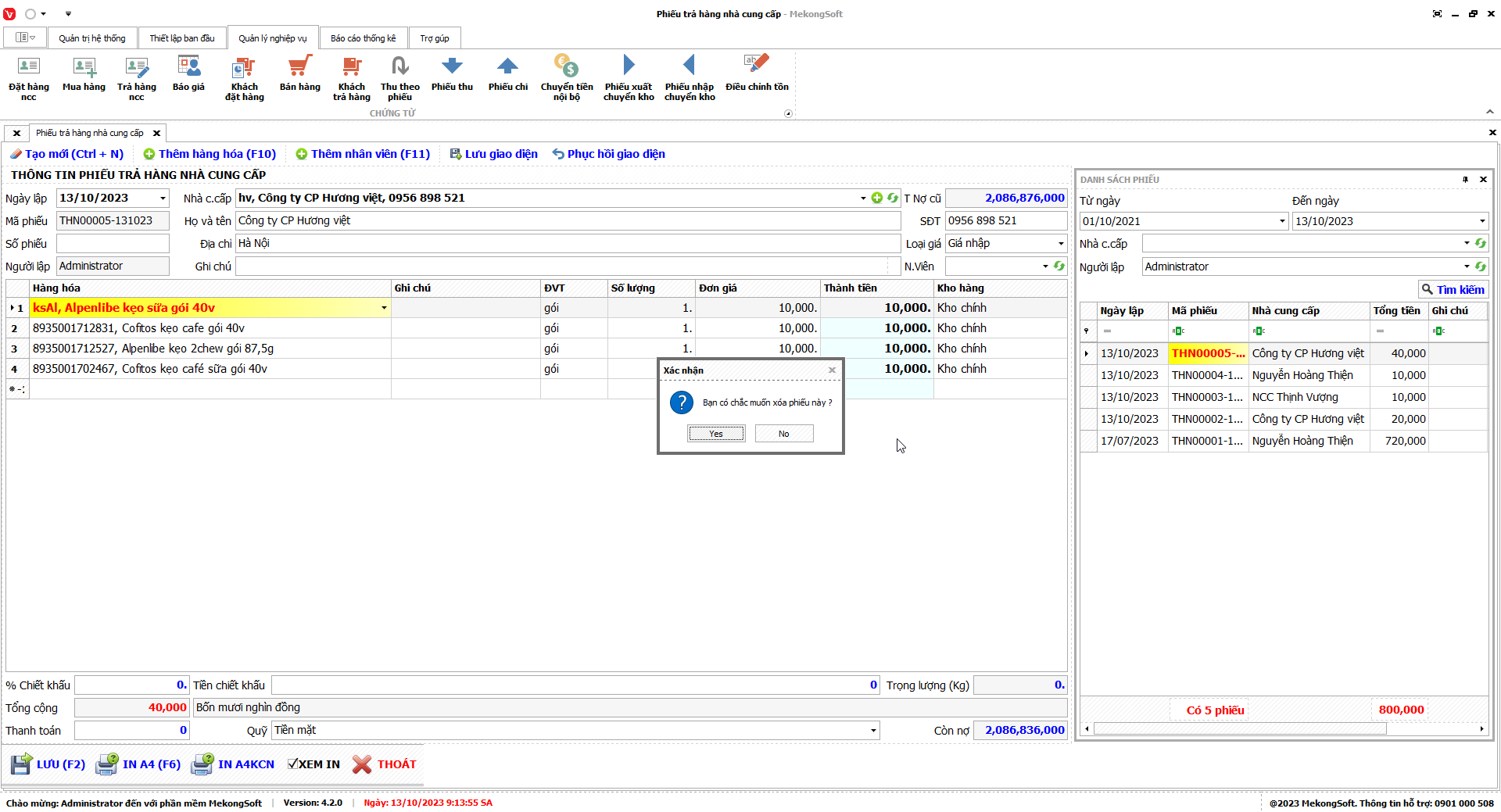Screen dimensions: 1501x812
Task: Click the Số phiếu input field
Action: (x=113, y=244)
